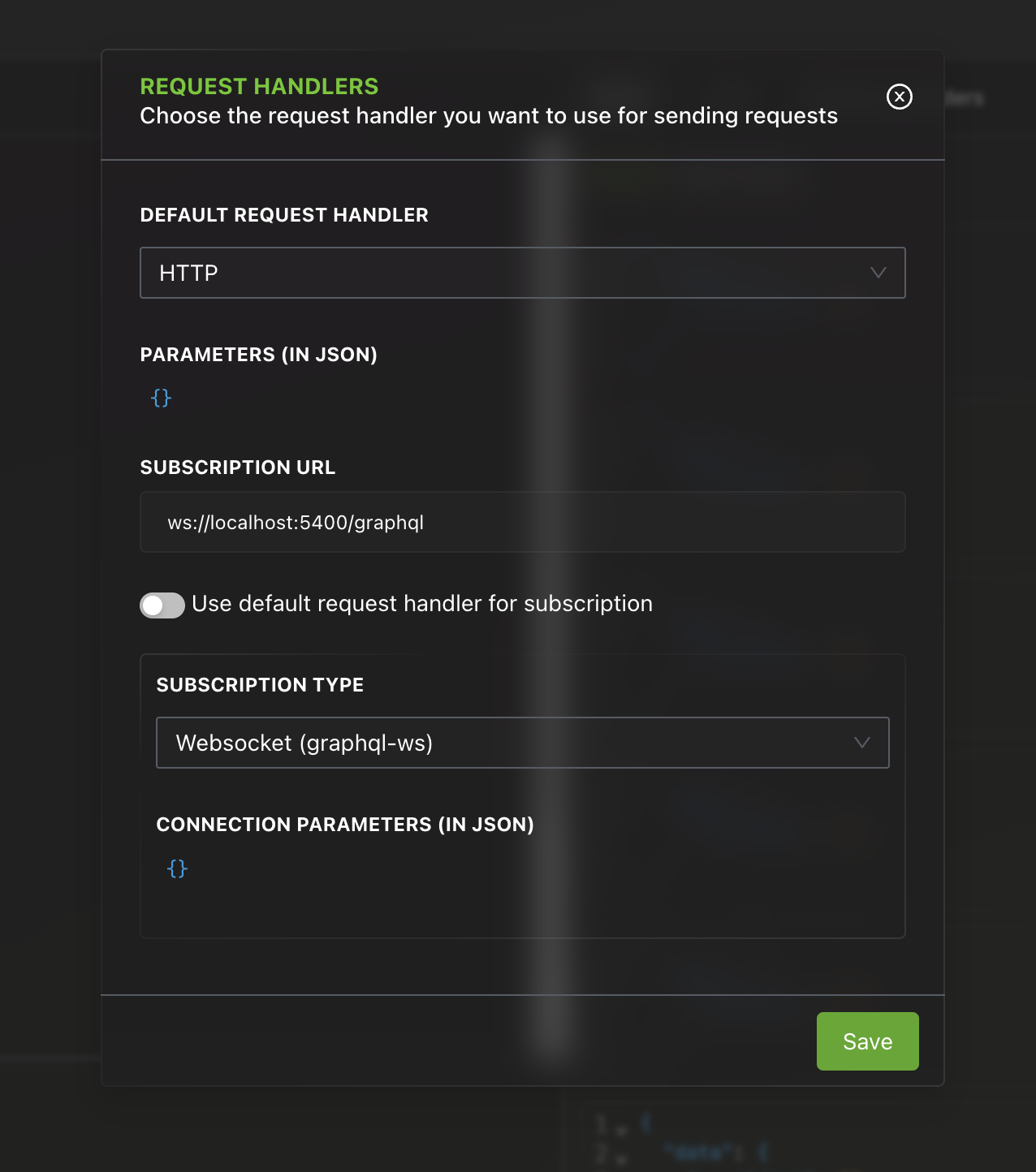The width and height of the screenshot is (1036, 1172).
Task: Click the braces in the Connection Parameters editor
Action: coord(177,868)
